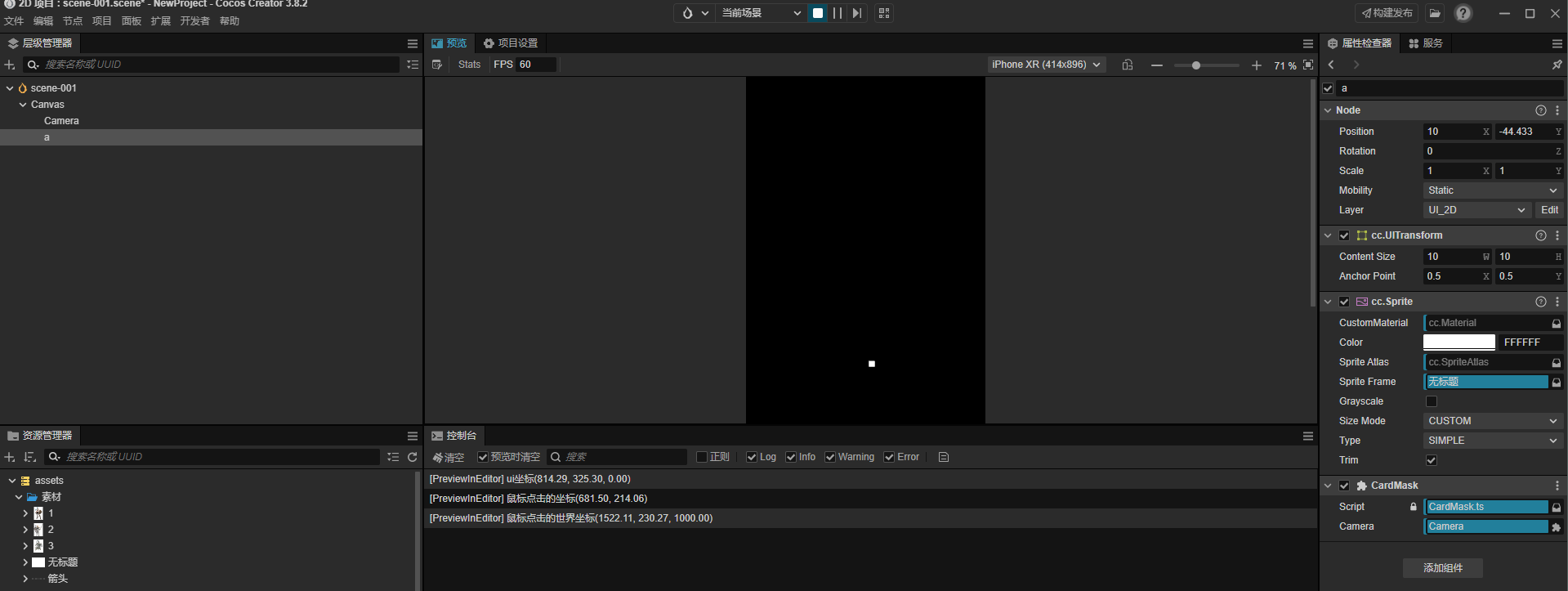Open help for the Node section
This screenshot has width=1568, height=591.
pos(1541,110)
